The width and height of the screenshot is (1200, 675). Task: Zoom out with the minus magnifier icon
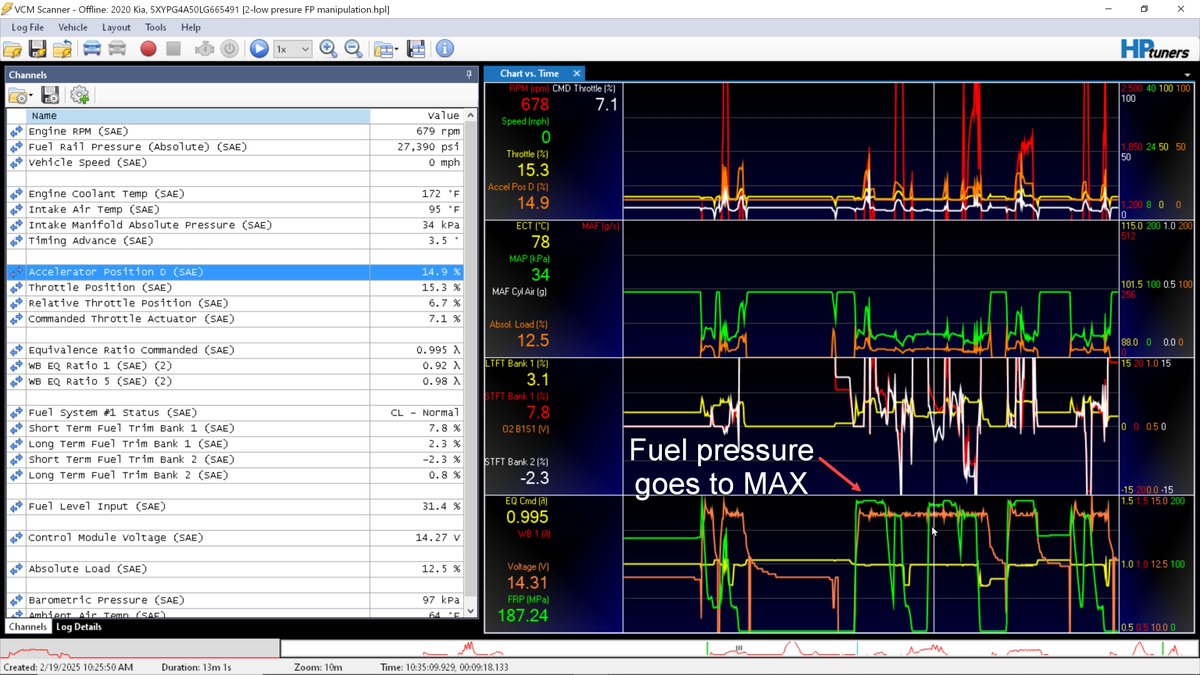[353, 48]
